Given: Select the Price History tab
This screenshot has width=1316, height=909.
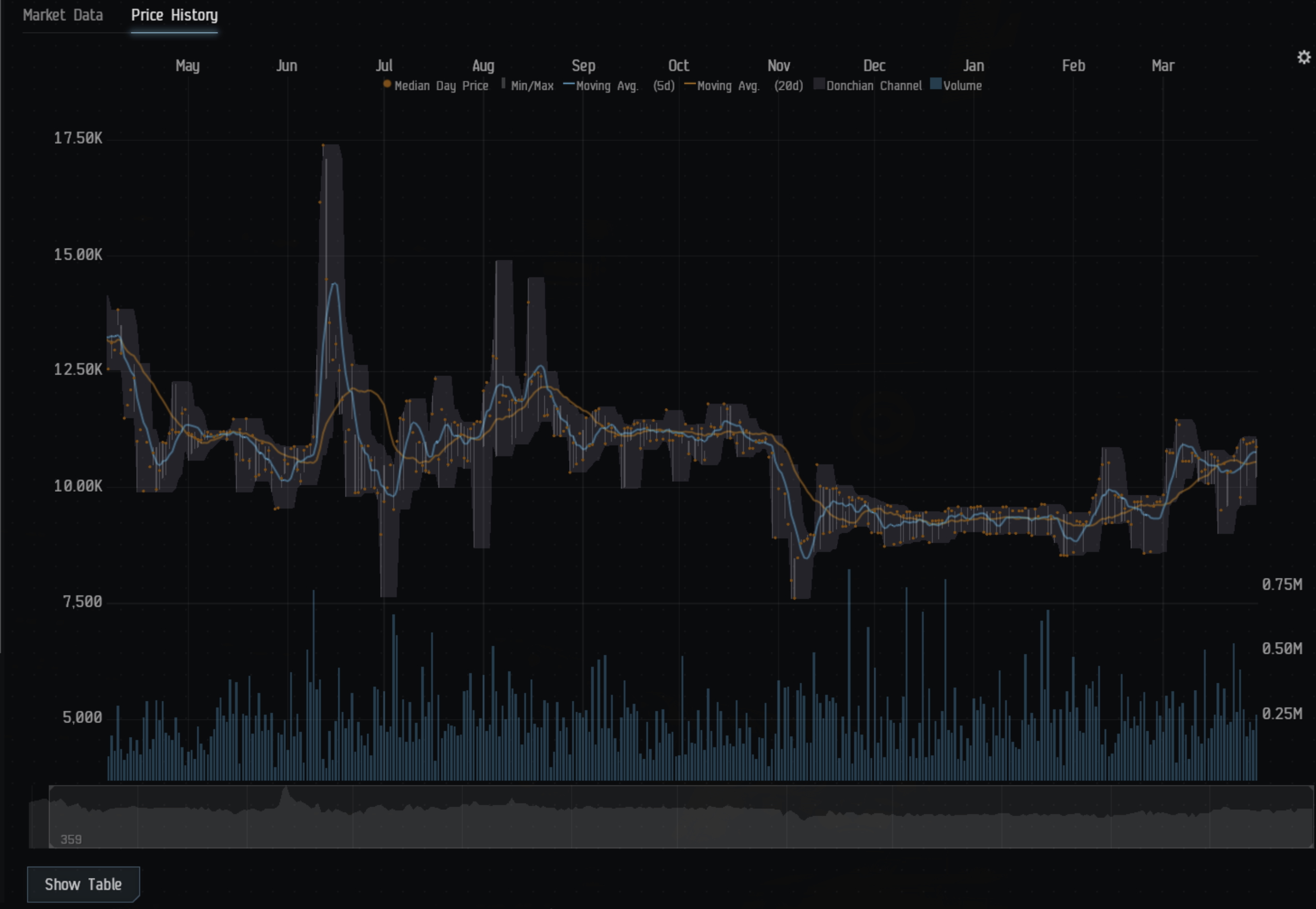Looking at the screenshot, I should [x=174, y=15].
